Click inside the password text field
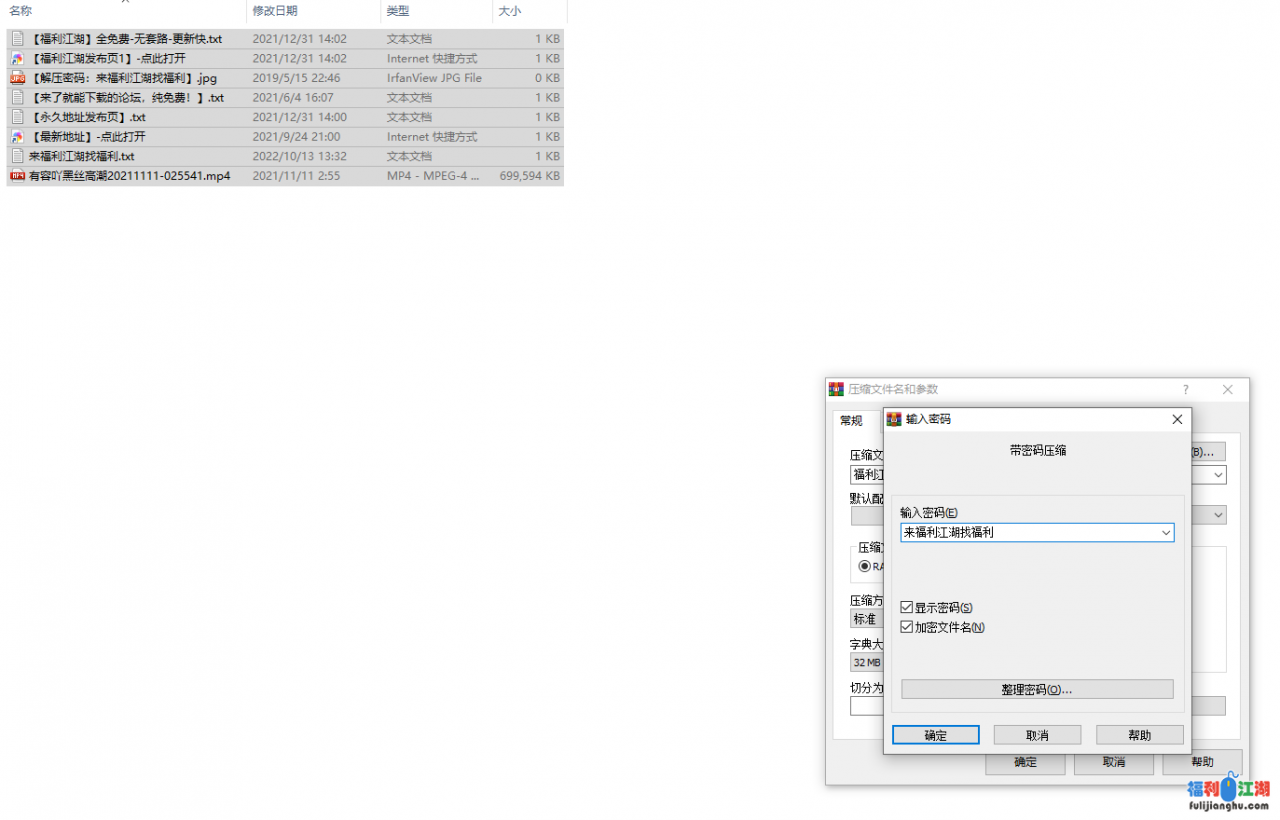Screen dimensions: 1280x820 [x=1028, y=534]
